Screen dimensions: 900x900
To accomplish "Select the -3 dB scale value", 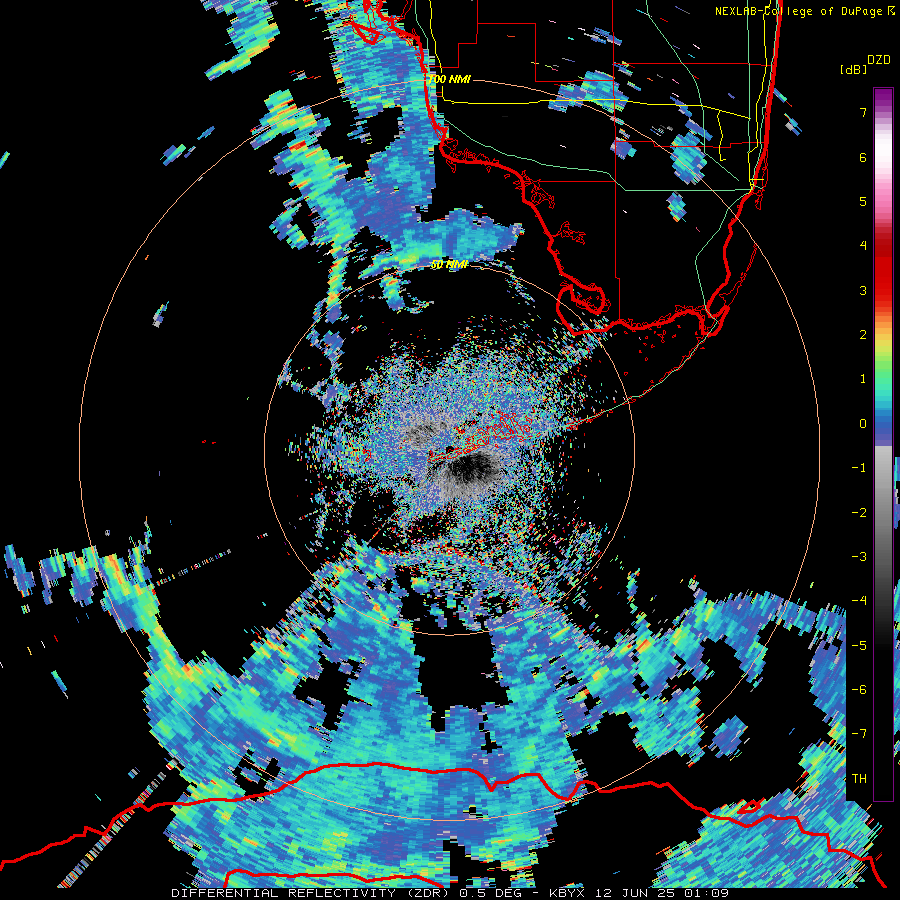I will [859, 557].
